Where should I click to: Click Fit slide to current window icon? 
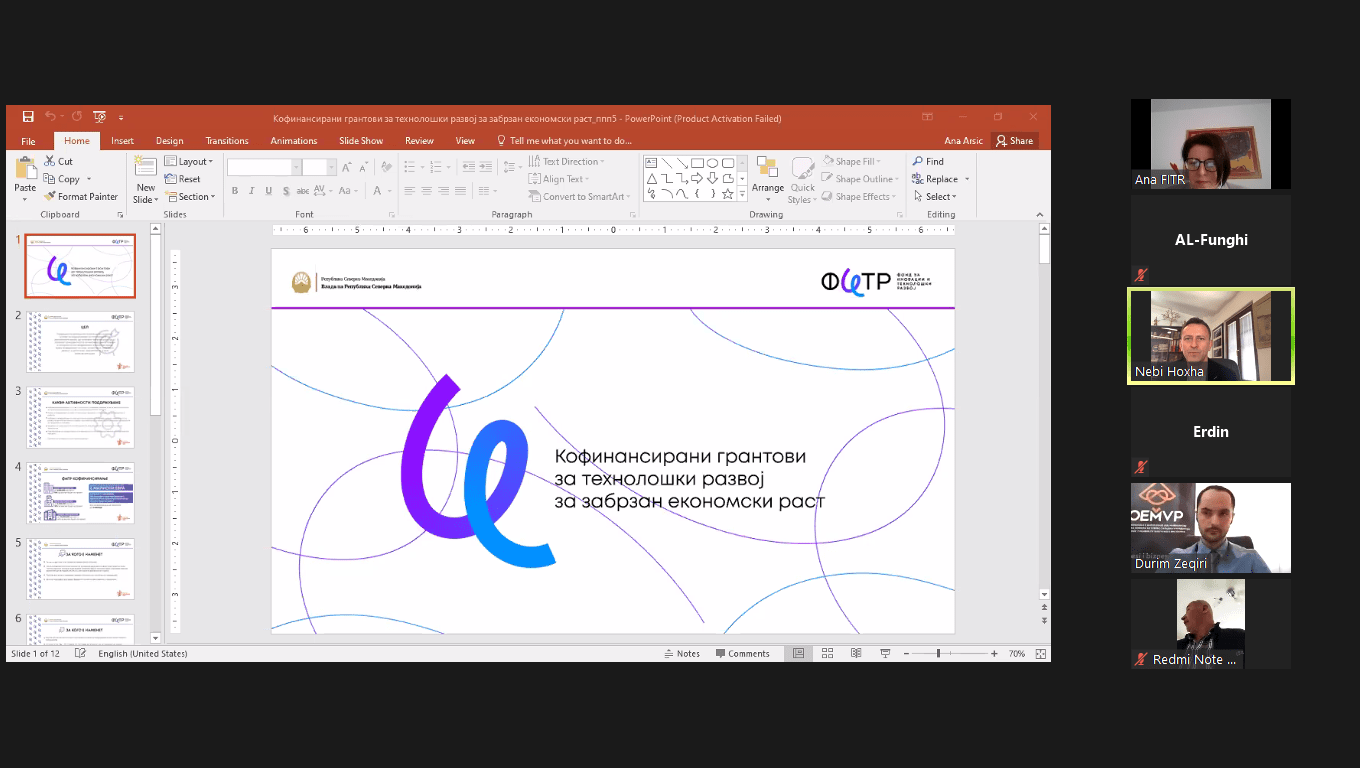point(1041,653)
